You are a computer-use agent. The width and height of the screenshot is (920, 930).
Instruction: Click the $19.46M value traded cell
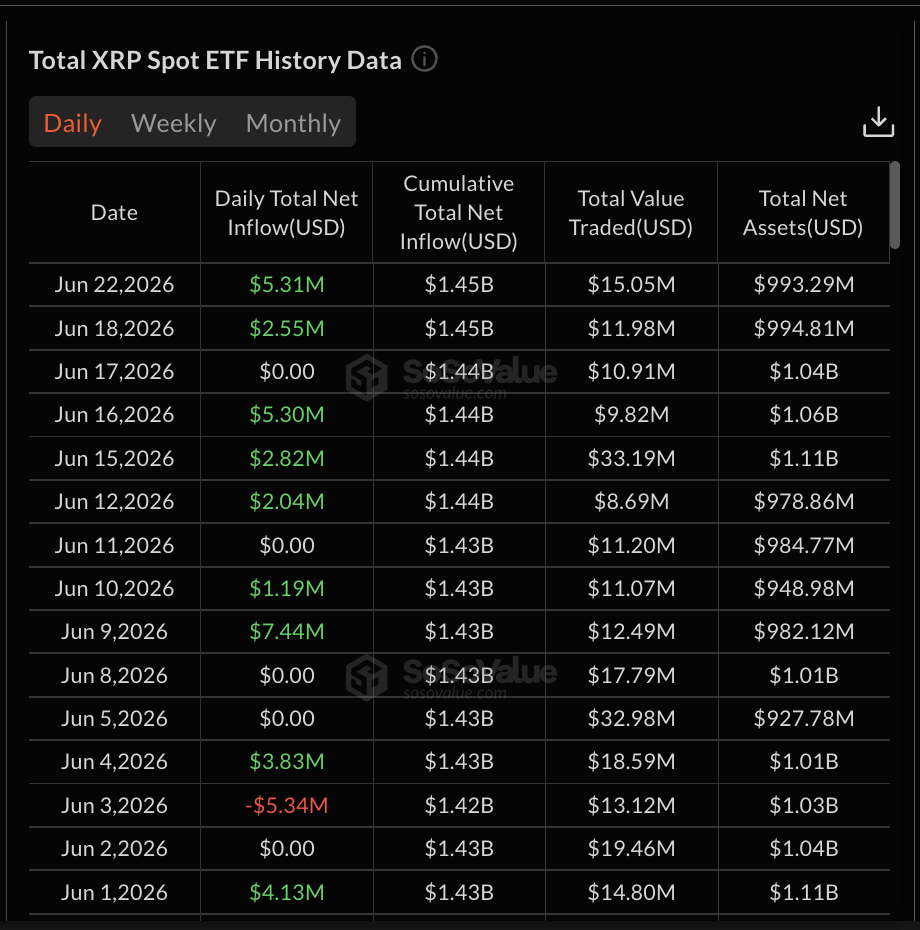(x=631, y=849)
